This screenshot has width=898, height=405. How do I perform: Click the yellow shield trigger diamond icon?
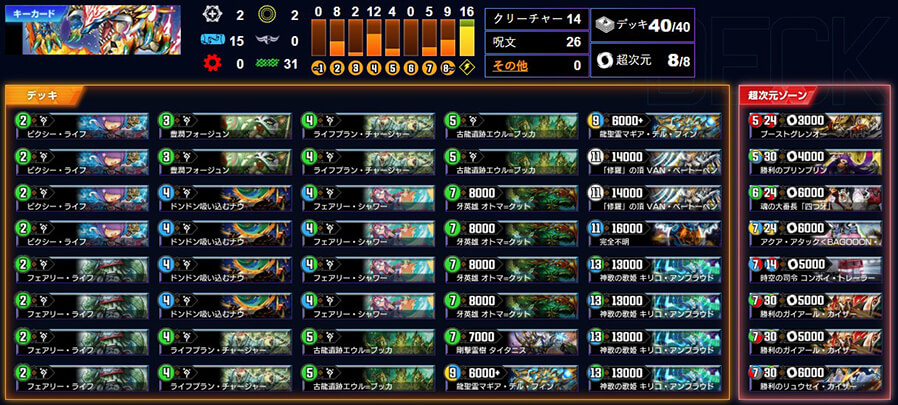[467, 68]
